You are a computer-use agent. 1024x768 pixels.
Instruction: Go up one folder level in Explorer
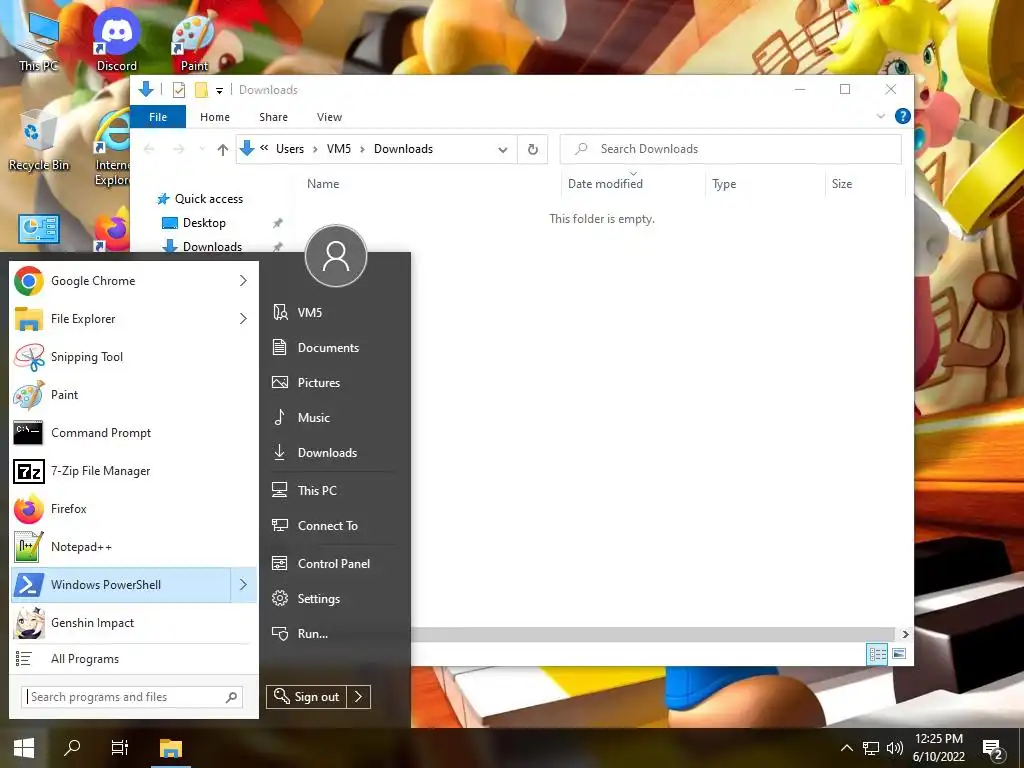[223, 150]
